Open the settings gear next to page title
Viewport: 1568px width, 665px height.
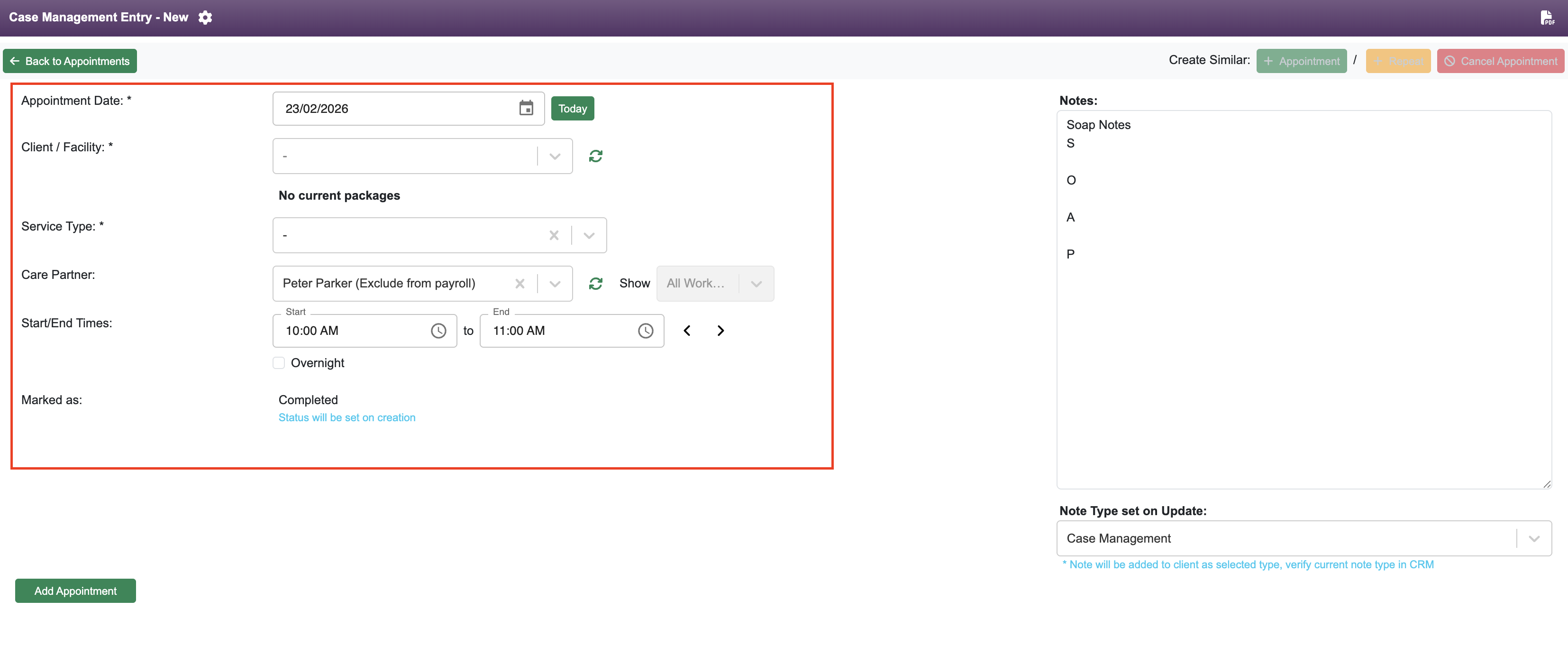205,17
